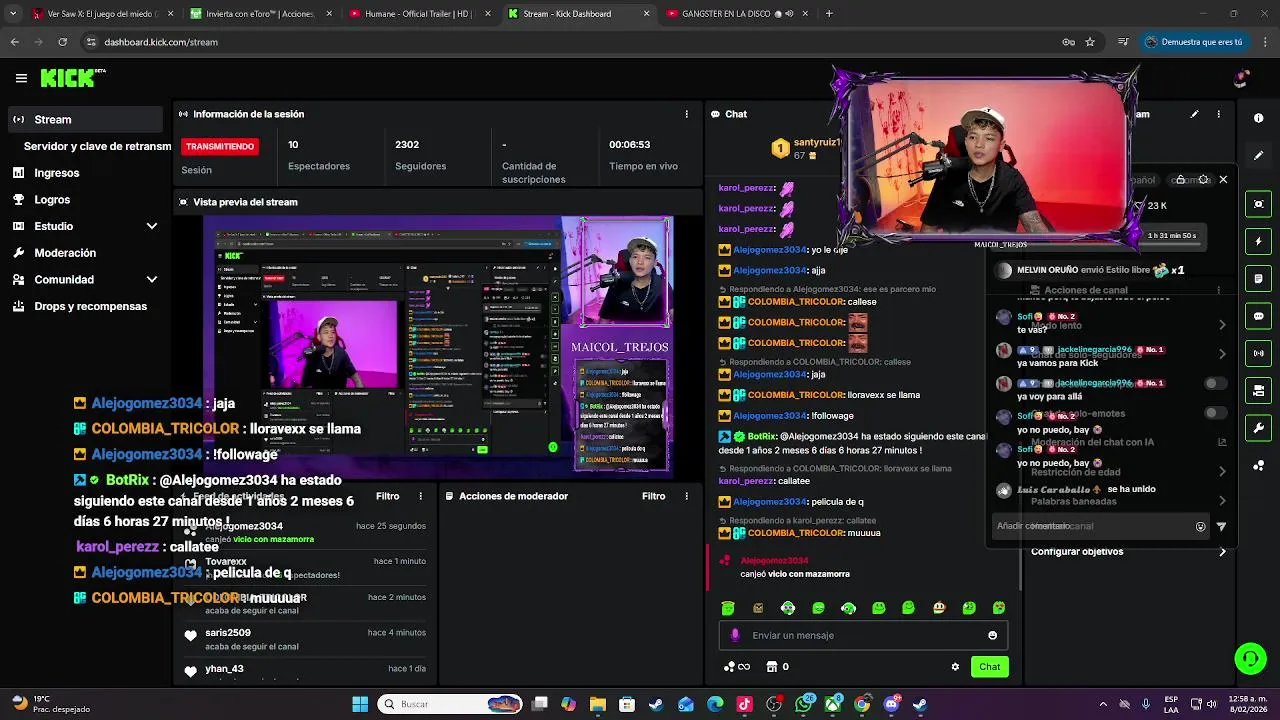Click the broadcast signal icon in right rail
This screenshot has width=1280, height=720.
tap(1258, 353)
